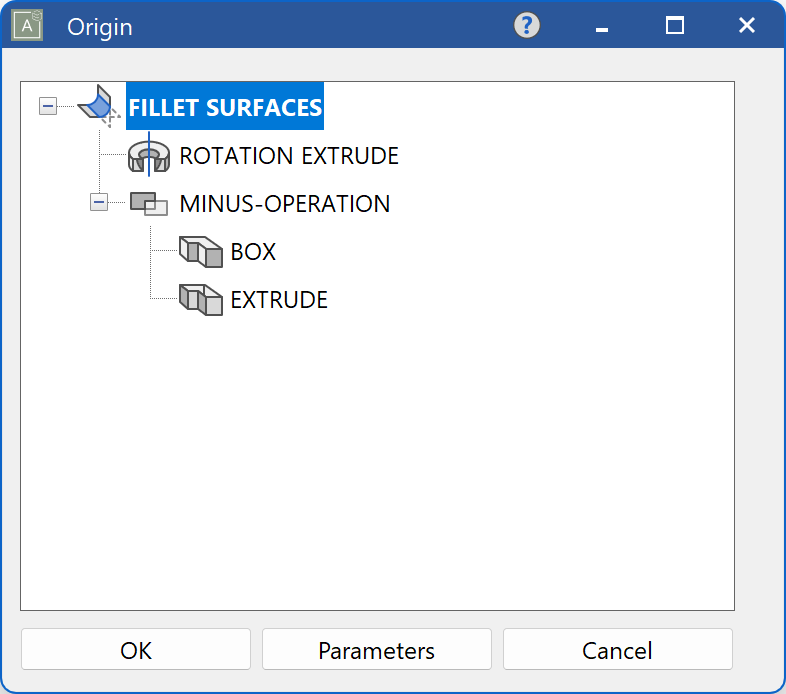Image resolution: width=786 pixels, height=694 pixels.
Task: Open Parameters for the selected feature
Action: click(376, 650)
